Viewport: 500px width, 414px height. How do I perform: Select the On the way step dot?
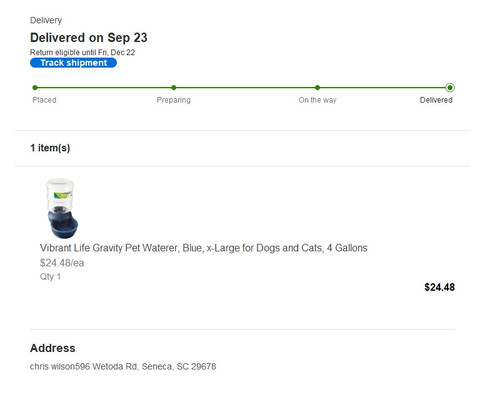[317, 88]
